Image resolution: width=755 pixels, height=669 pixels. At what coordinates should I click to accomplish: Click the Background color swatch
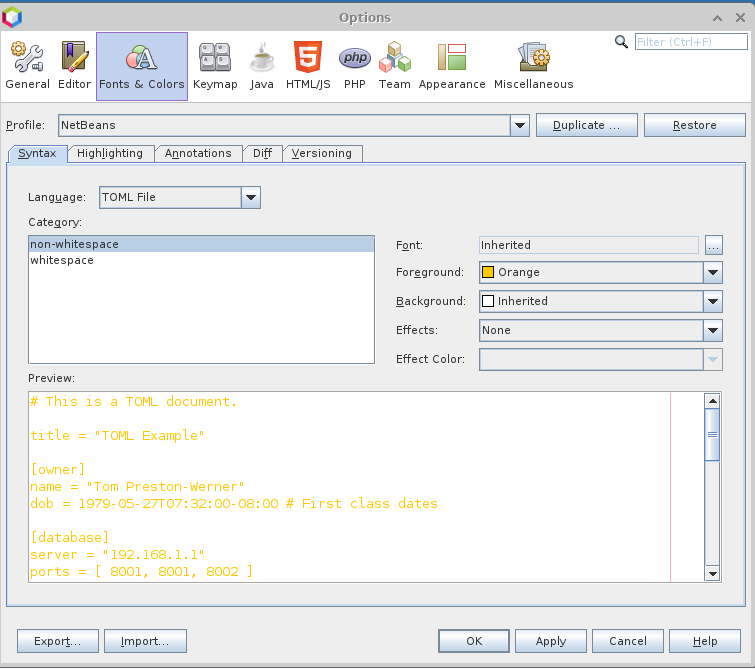[489, 302]
